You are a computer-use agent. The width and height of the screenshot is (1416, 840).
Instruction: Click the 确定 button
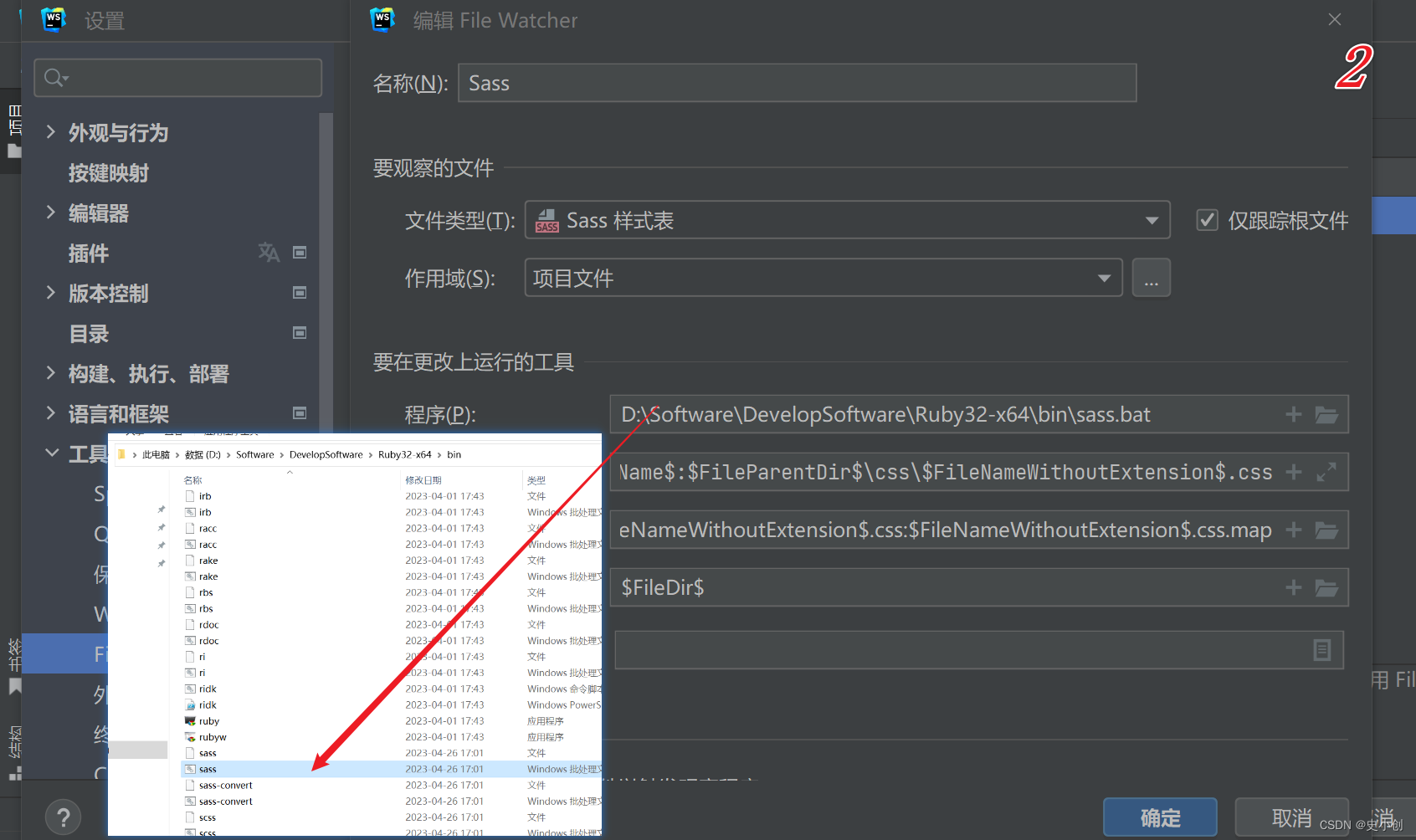pos(1160,817)
